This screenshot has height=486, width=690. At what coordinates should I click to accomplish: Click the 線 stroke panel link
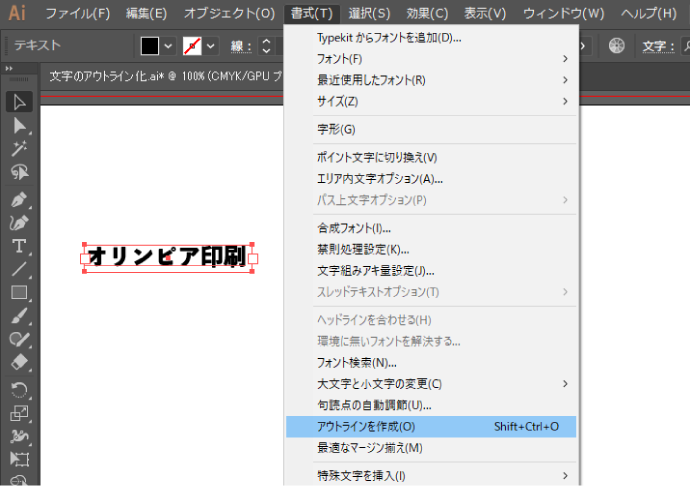coord(241,46)
